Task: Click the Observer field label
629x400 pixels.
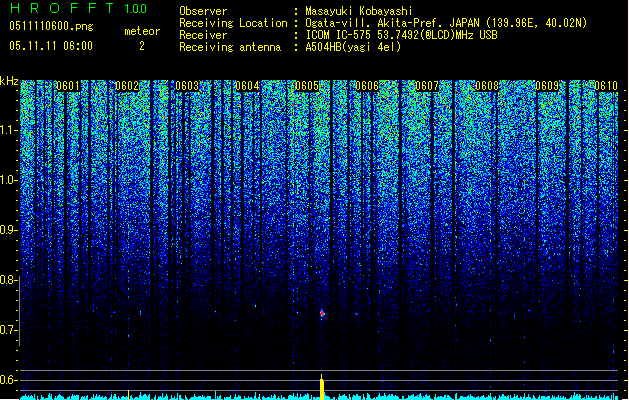Action: coord(203,11)
